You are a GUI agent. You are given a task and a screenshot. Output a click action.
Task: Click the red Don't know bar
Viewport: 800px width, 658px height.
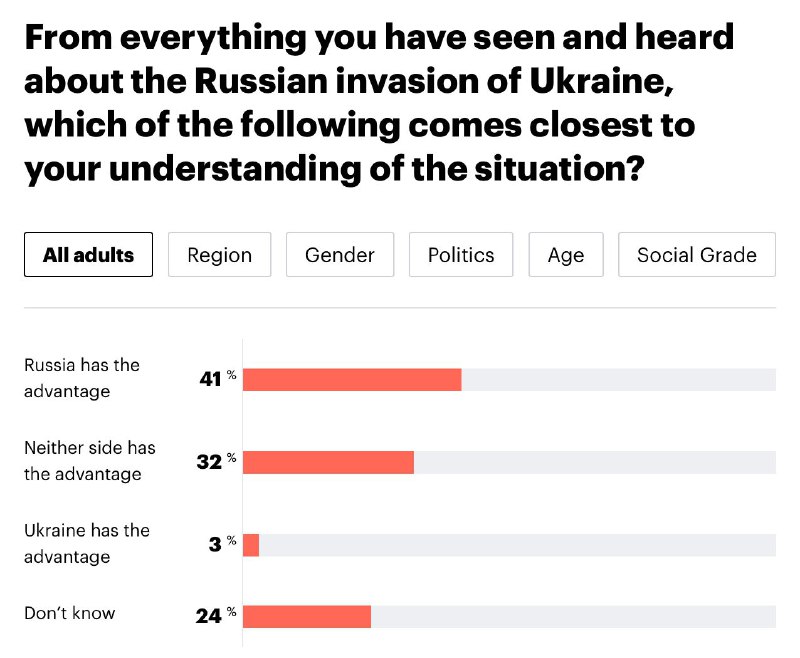pyautogui.click(x=307, y=617)
